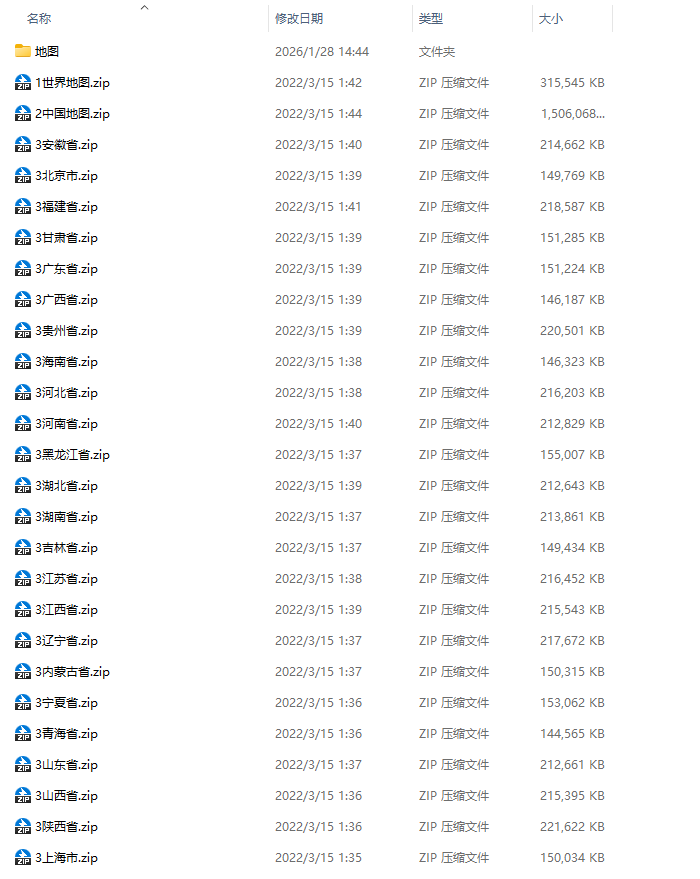Click the zip icon for 3上海市.zip

pos(22,858)
